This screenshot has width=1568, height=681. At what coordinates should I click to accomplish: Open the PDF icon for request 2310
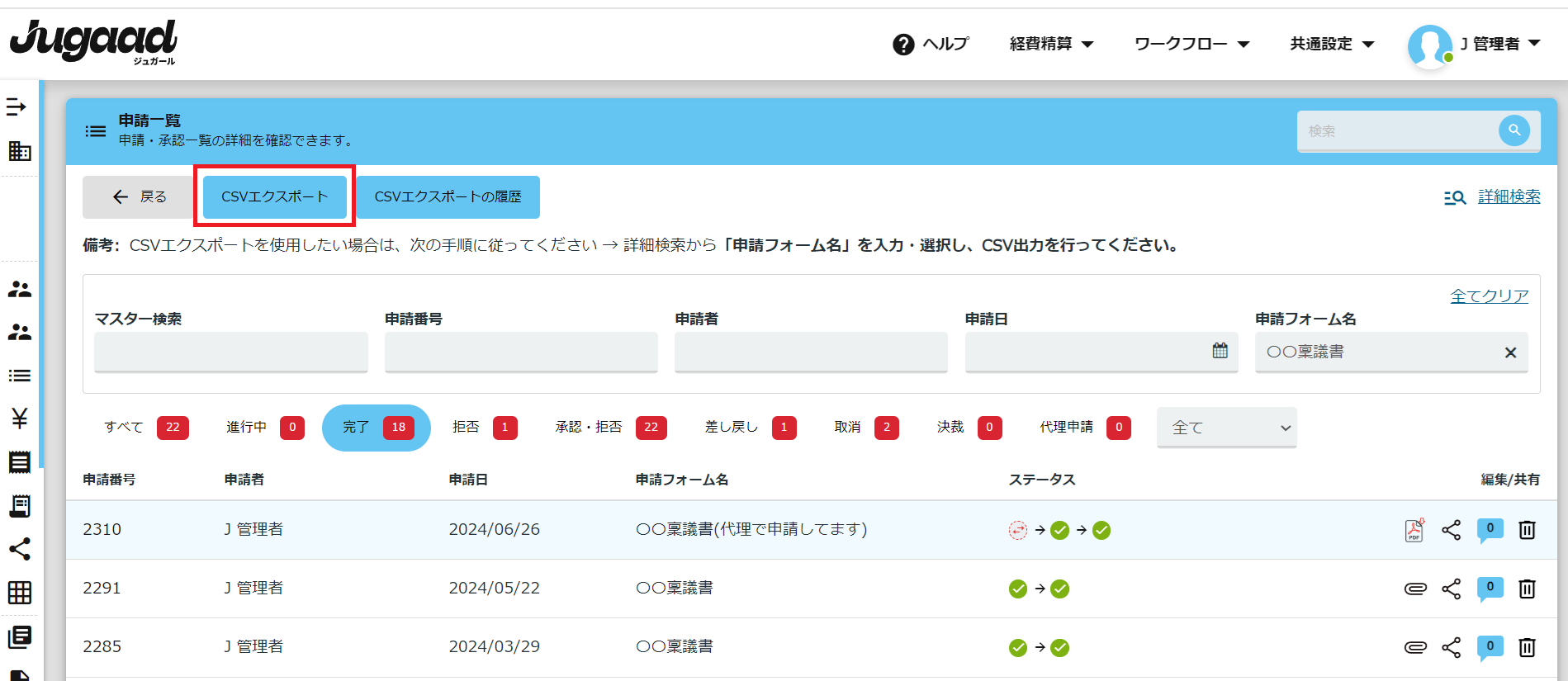click(1414, 530)
